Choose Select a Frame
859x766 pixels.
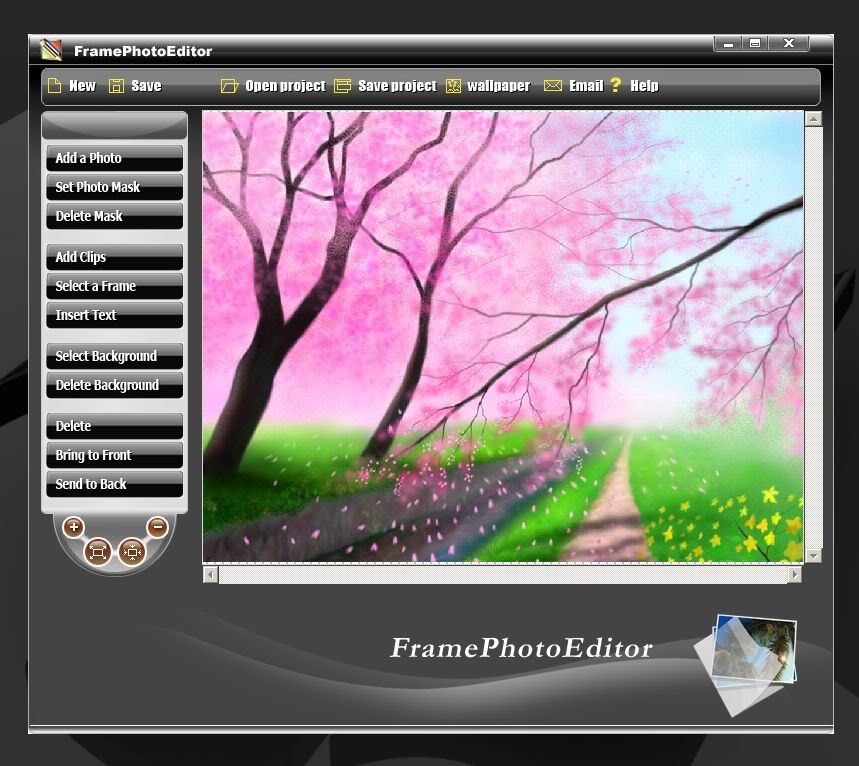113,286
